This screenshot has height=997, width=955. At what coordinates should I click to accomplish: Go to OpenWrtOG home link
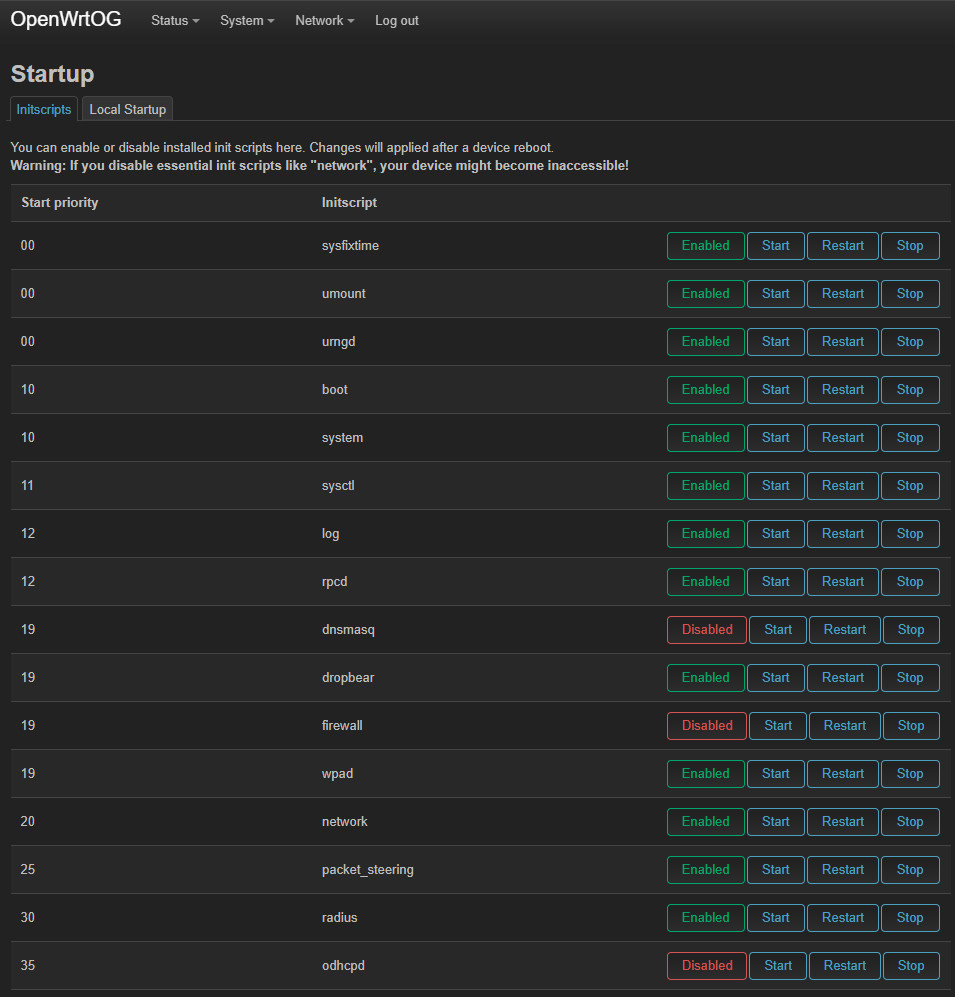66,20
